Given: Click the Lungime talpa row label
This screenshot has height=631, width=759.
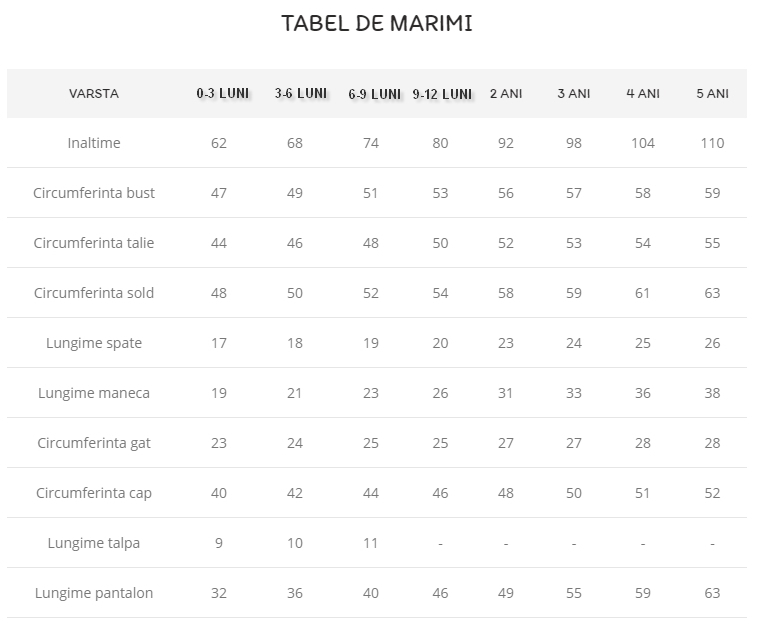Looking at the screenshot, I should point(94,543).
